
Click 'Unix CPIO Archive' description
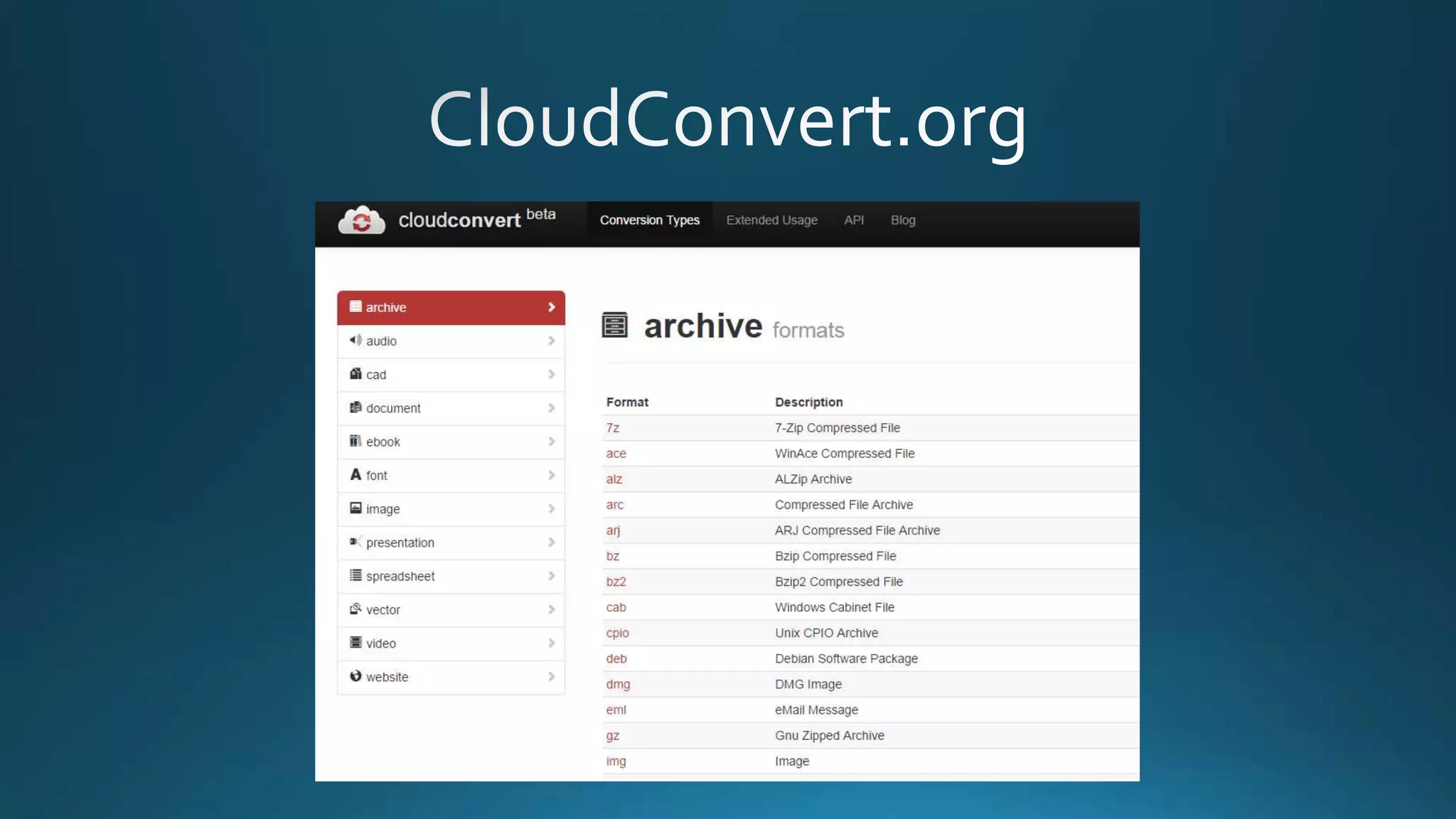(x=826, y=633)
